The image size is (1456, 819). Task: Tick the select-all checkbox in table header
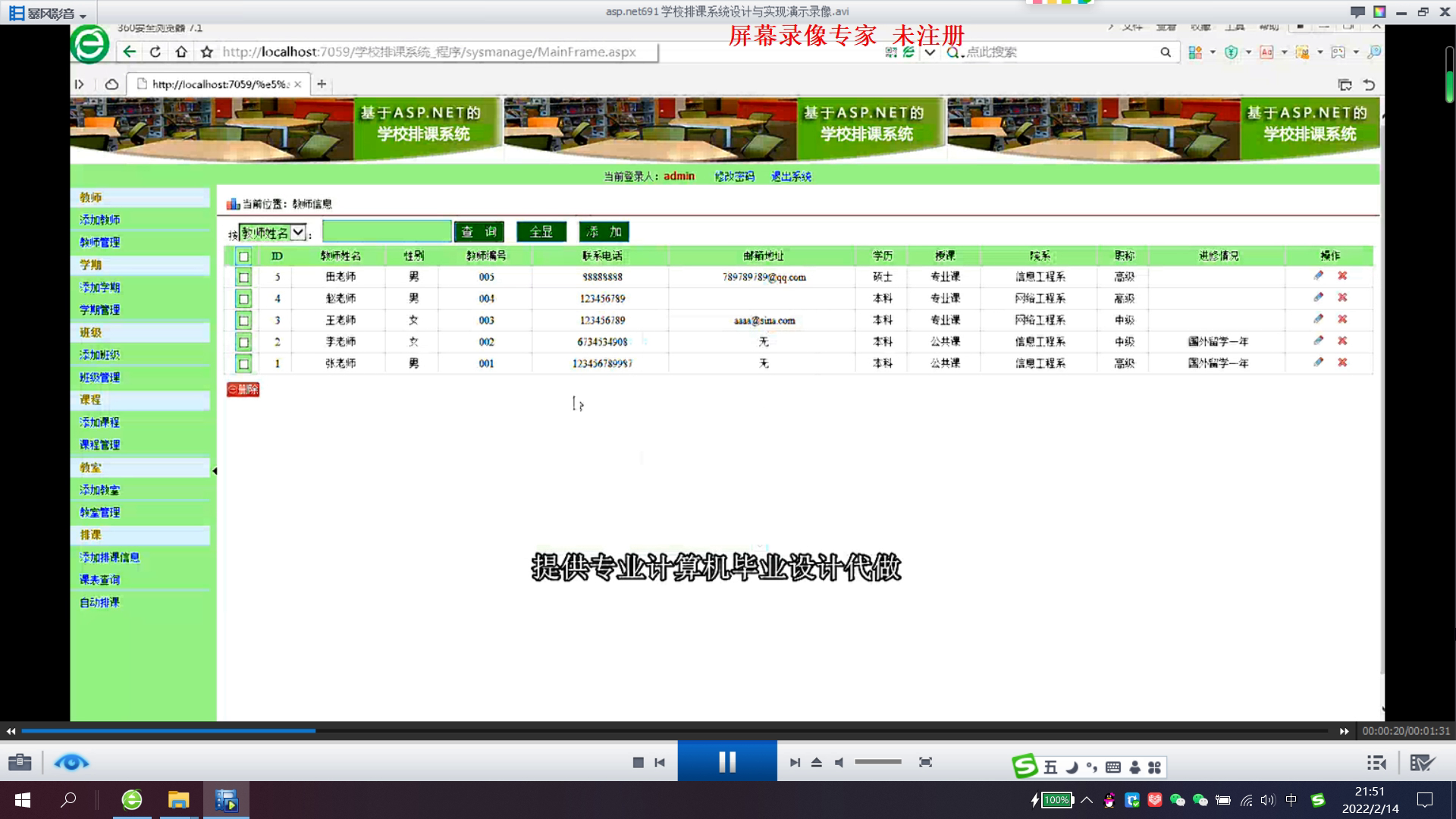pos(243,256)
